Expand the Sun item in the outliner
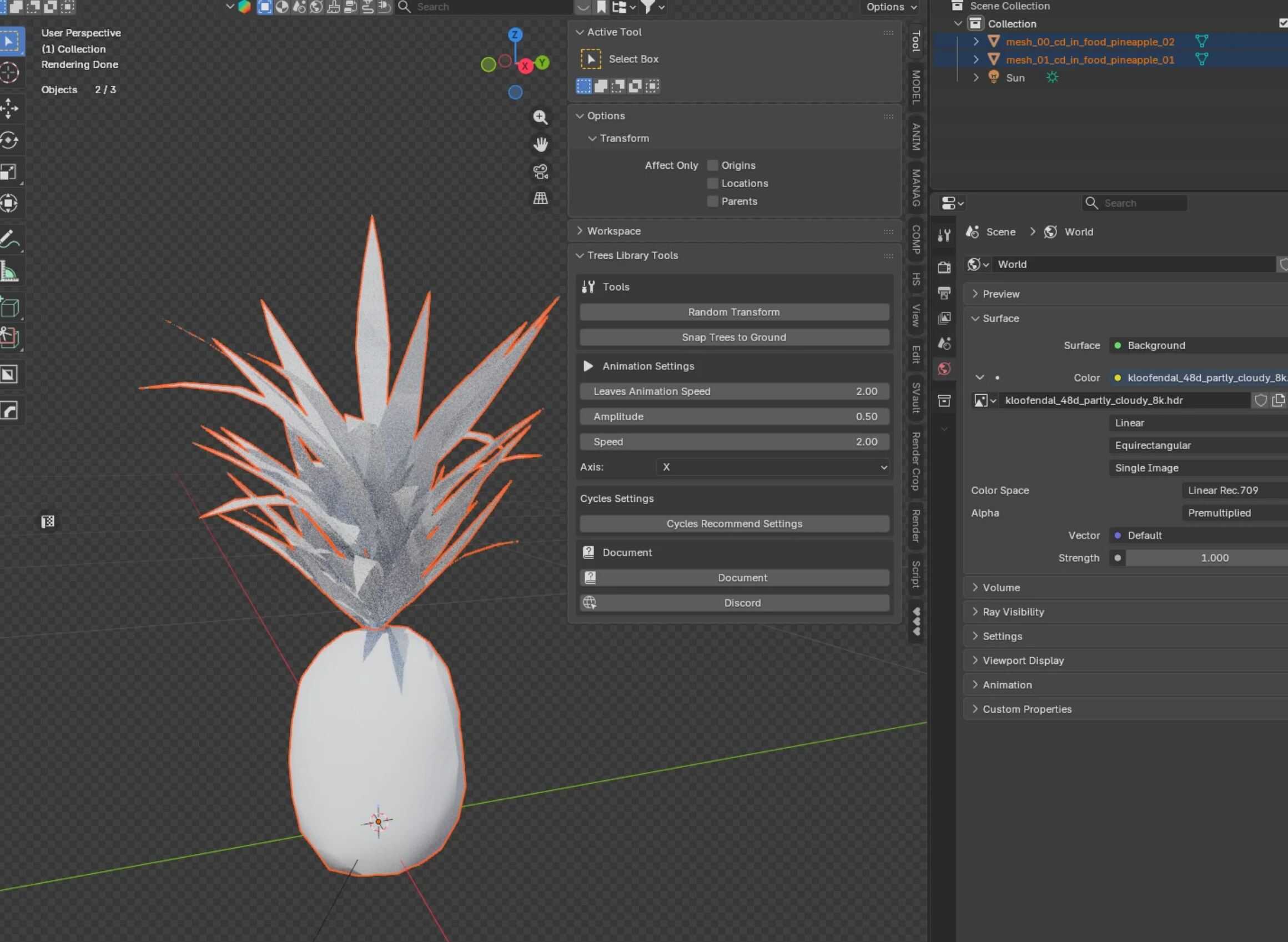The height and width of the screenshot is (942, 1288). tap(975, 78)
